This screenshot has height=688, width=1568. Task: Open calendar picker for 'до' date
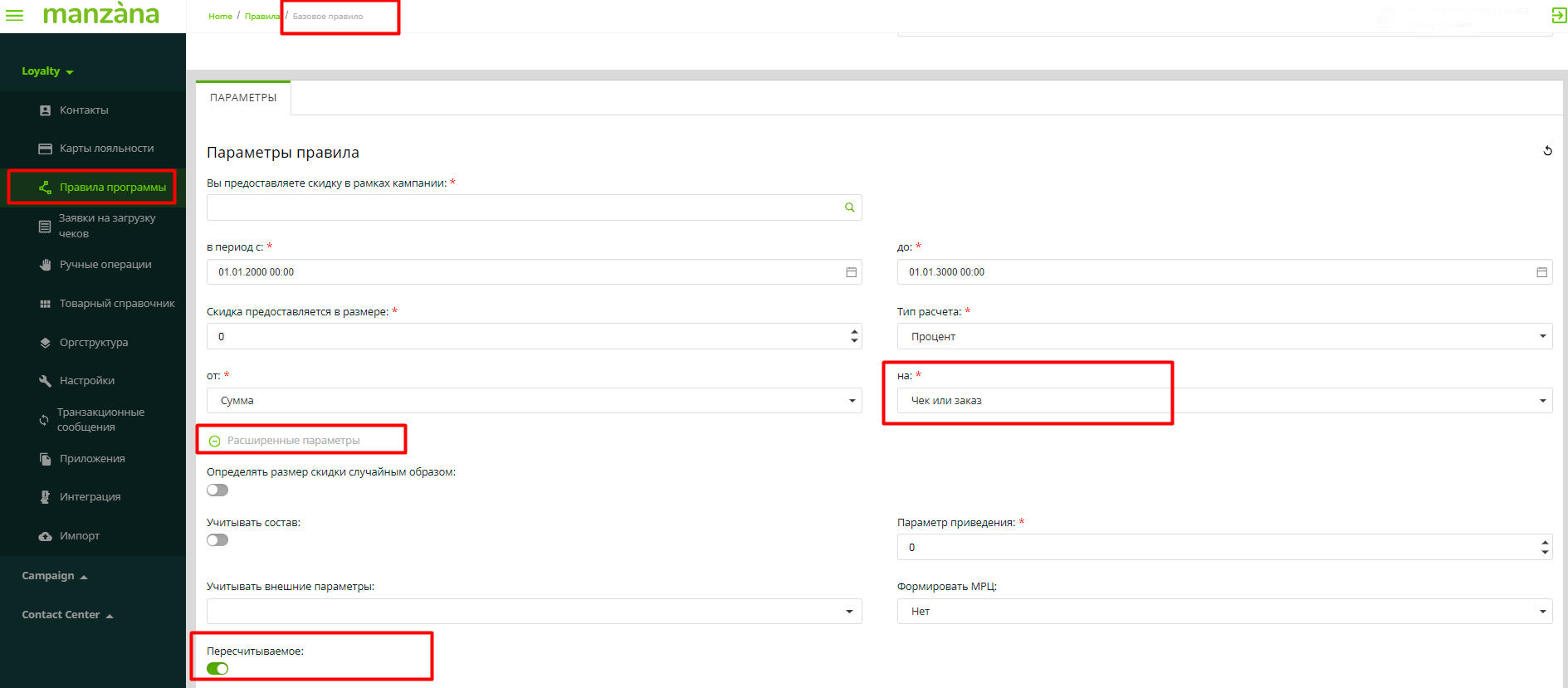pyautogui.click(x=1541, y=272)
